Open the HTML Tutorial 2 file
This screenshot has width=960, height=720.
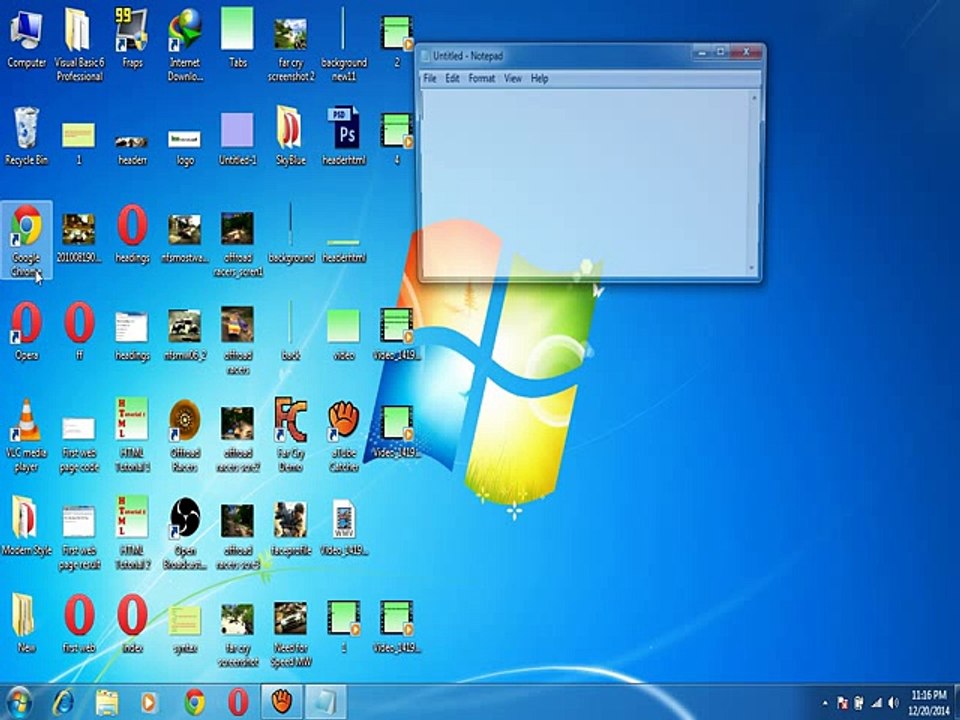(132, 533)
